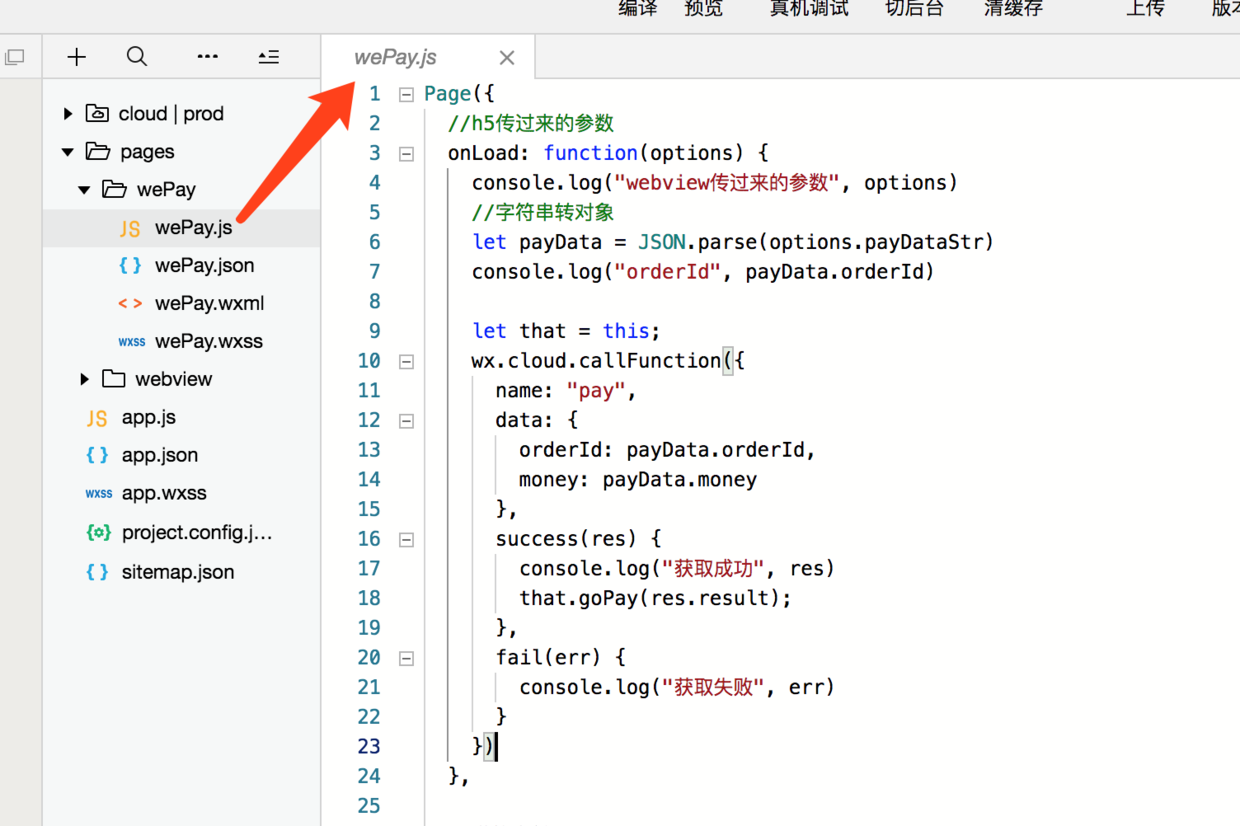1240x826 pixels.
Task: Click the 清缓存 clear cache button
Action: pos(1013,8)
